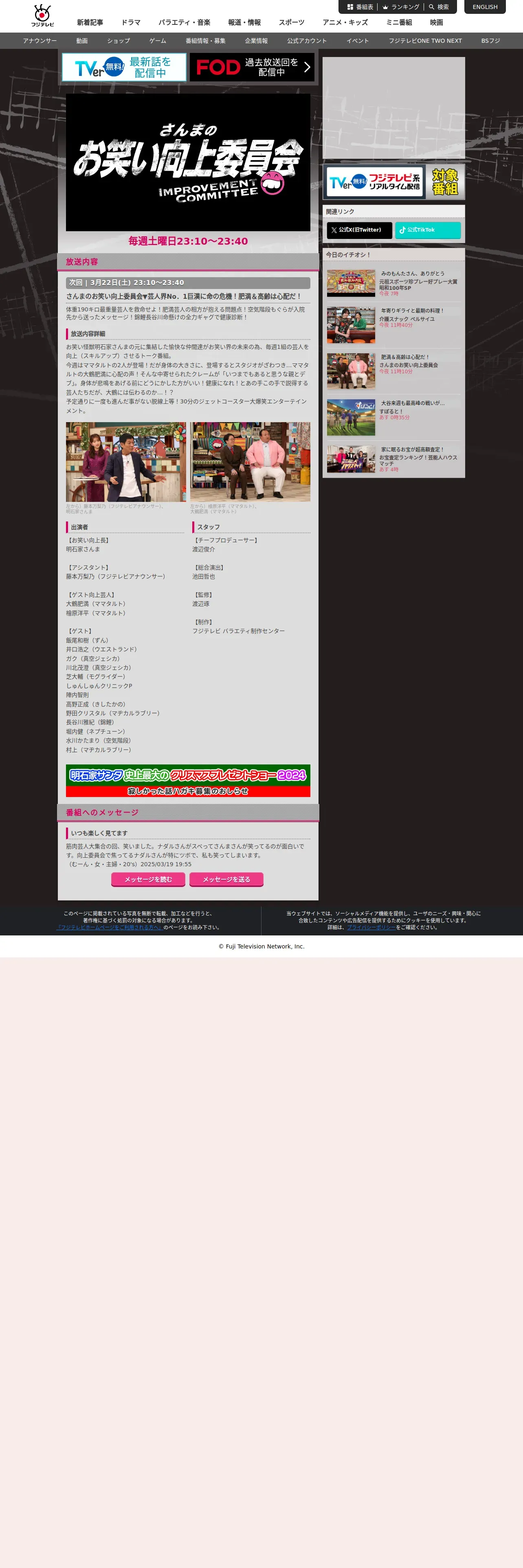
Task: Open the アニメ・キッズ menu
Action: click(x=345, y=22)
